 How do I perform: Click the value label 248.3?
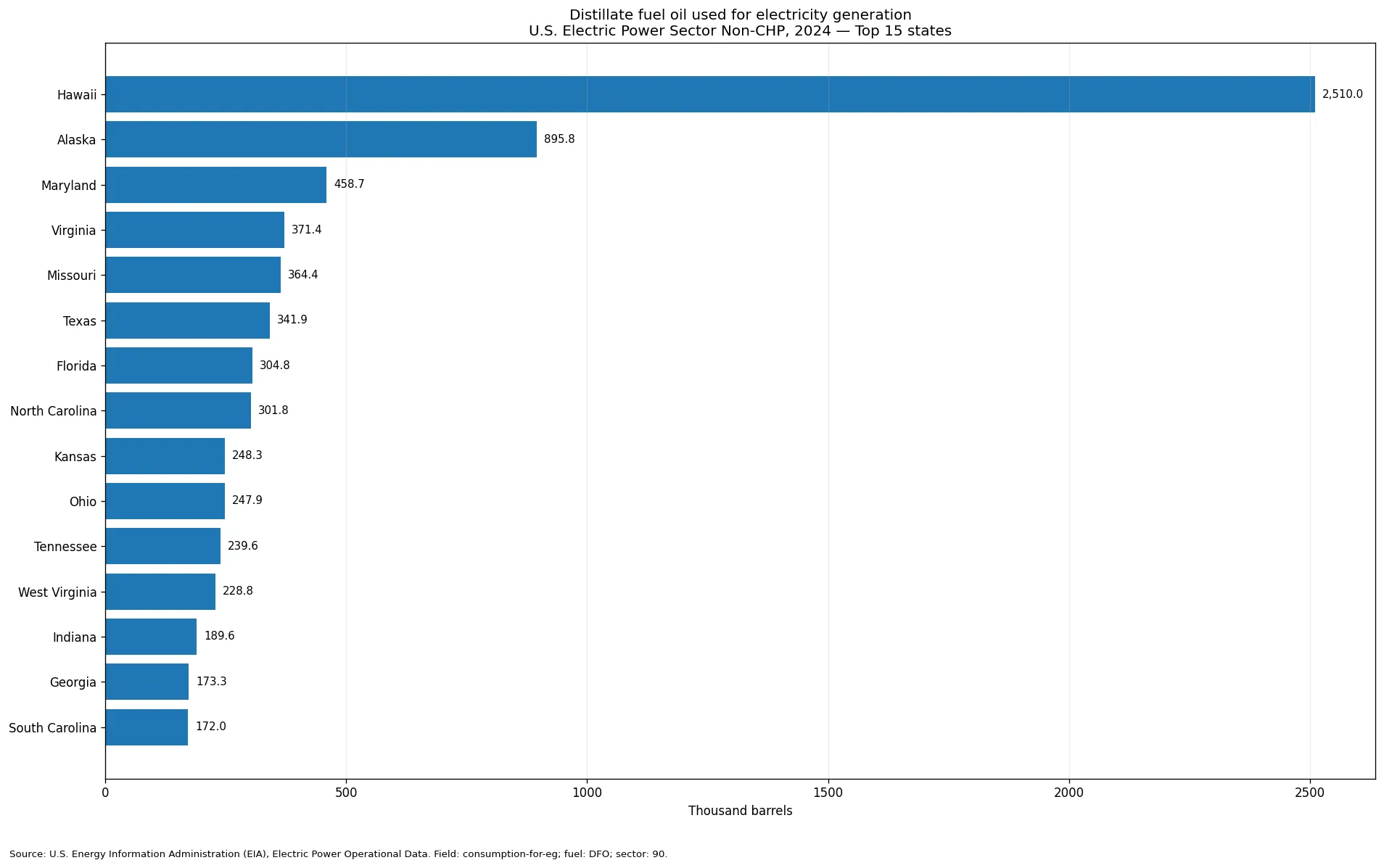pyautogui.click(x=247, y=455)
